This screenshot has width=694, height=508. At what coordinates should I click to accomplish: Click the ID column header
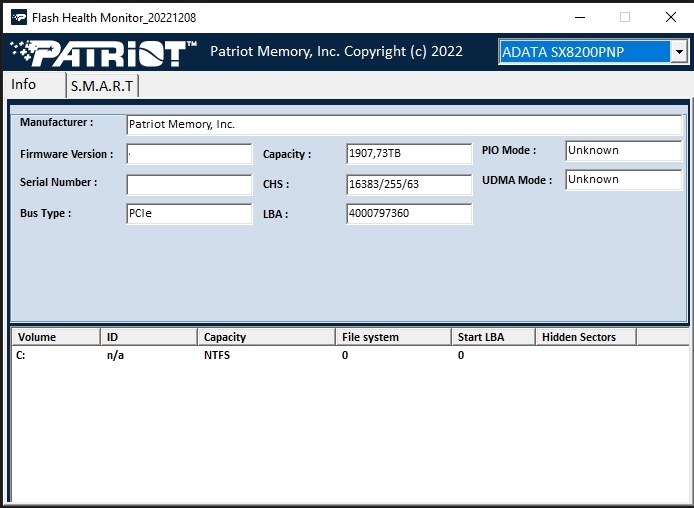coord(149,337)
